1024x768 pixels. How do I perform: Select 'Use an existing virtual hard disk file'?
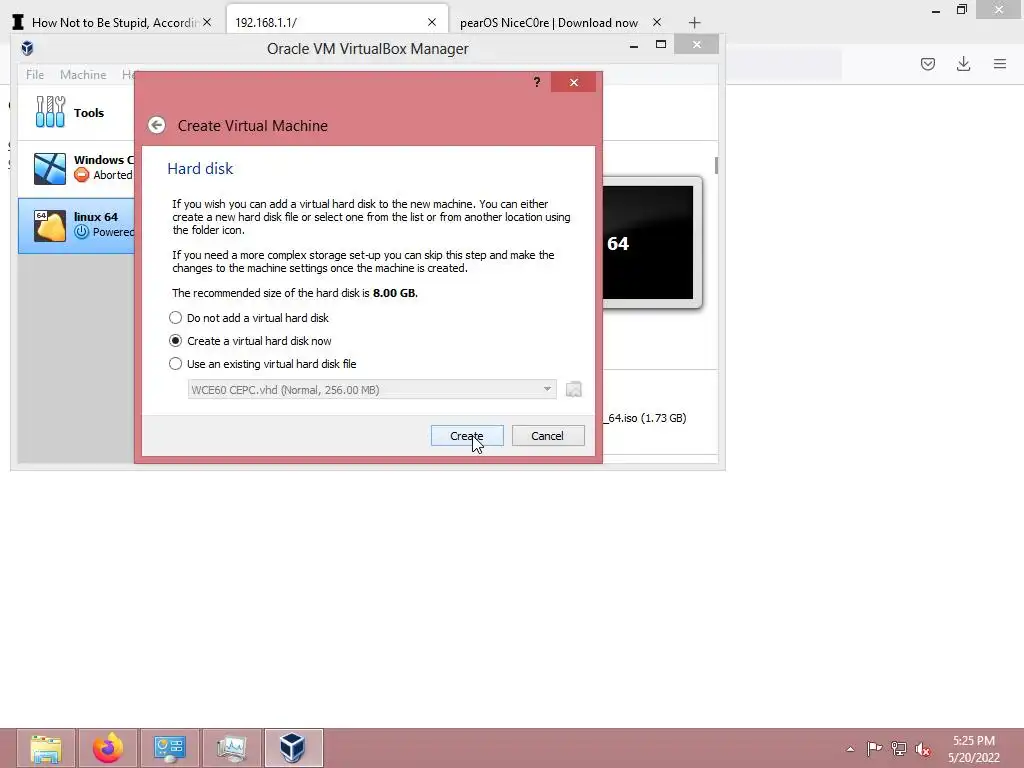(263, 364)
